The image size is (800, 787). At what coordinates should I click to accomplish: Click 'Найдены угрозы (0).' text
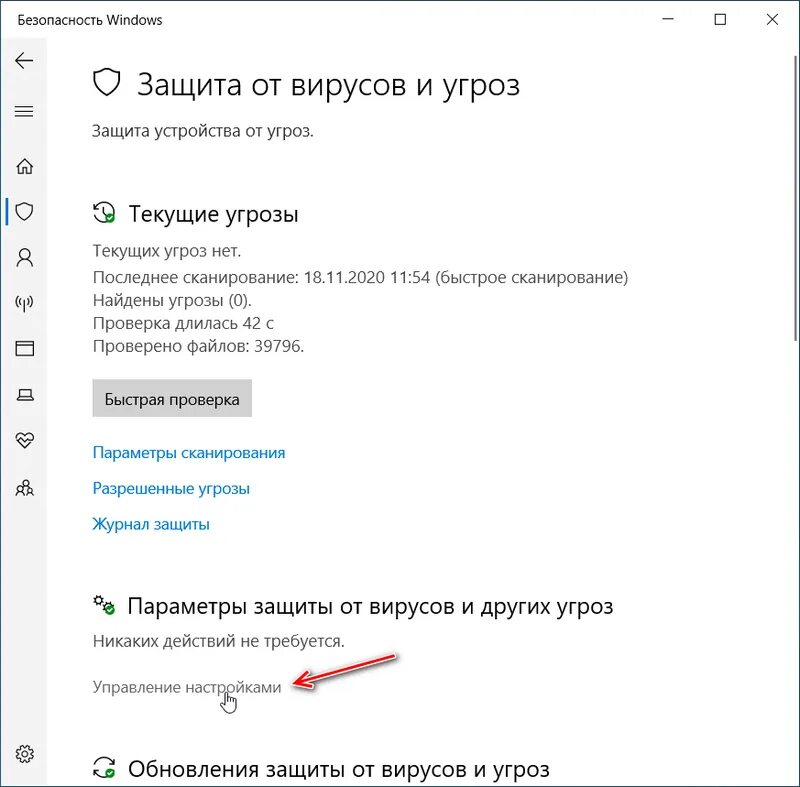click(172, 300)
